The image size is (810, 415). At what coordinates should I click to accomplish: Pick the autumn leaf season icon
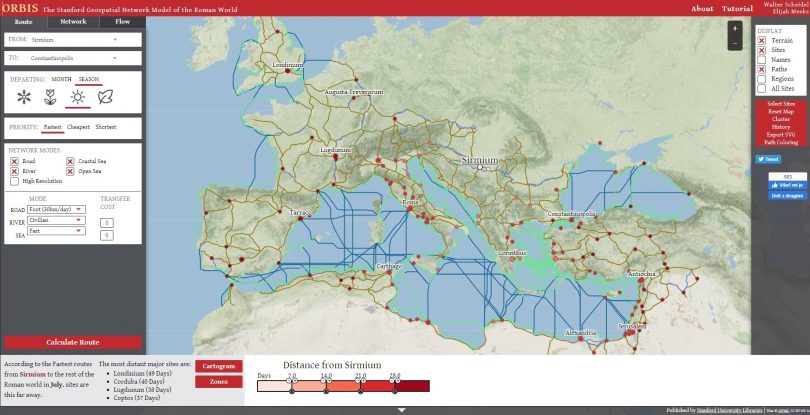coord(104,97)
